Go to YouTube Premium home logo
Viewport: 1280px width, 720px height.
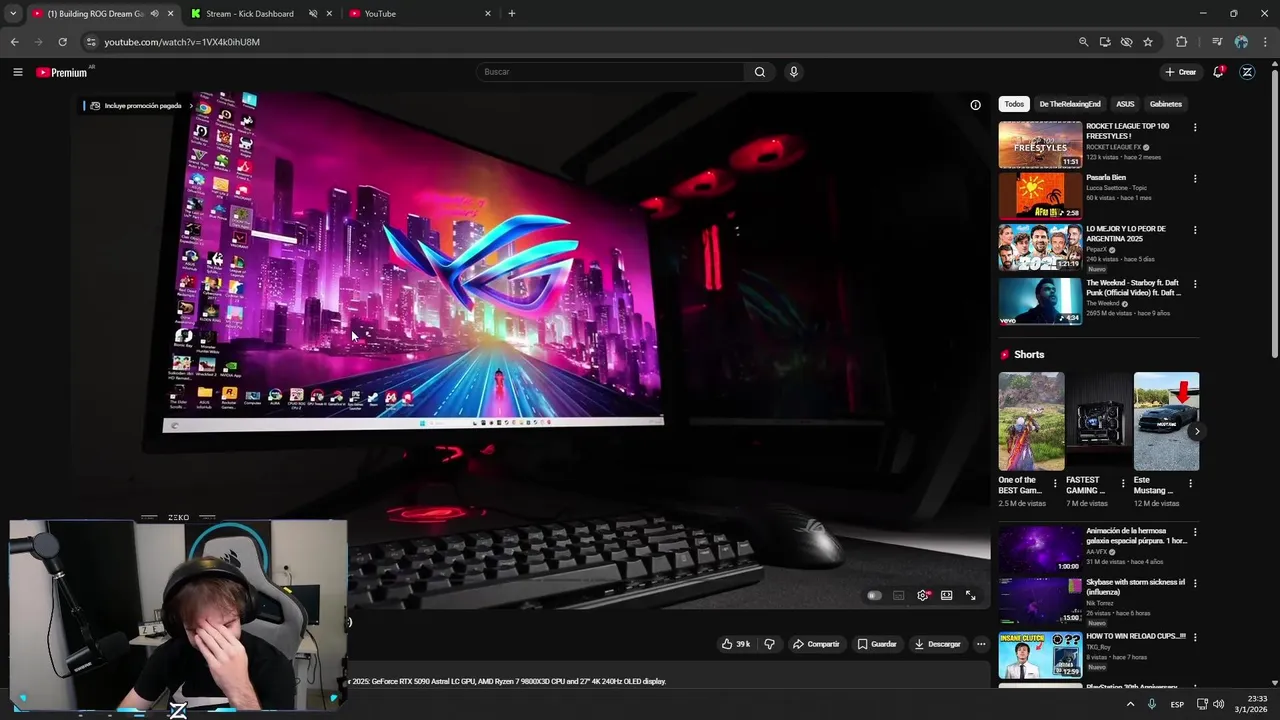pyautogui.click(x=63, y=72)
